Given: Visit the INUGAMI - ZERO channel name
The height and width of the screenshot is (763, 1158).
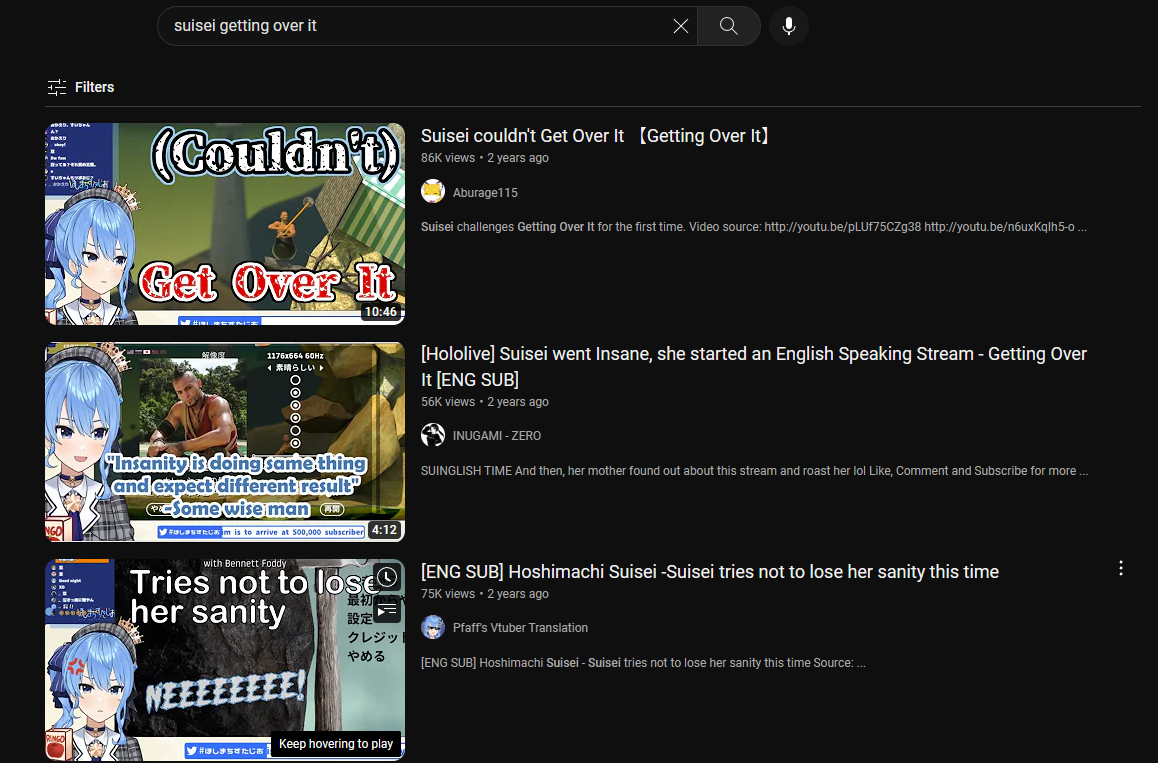Looking at the screenshot, I should [497, 436].
